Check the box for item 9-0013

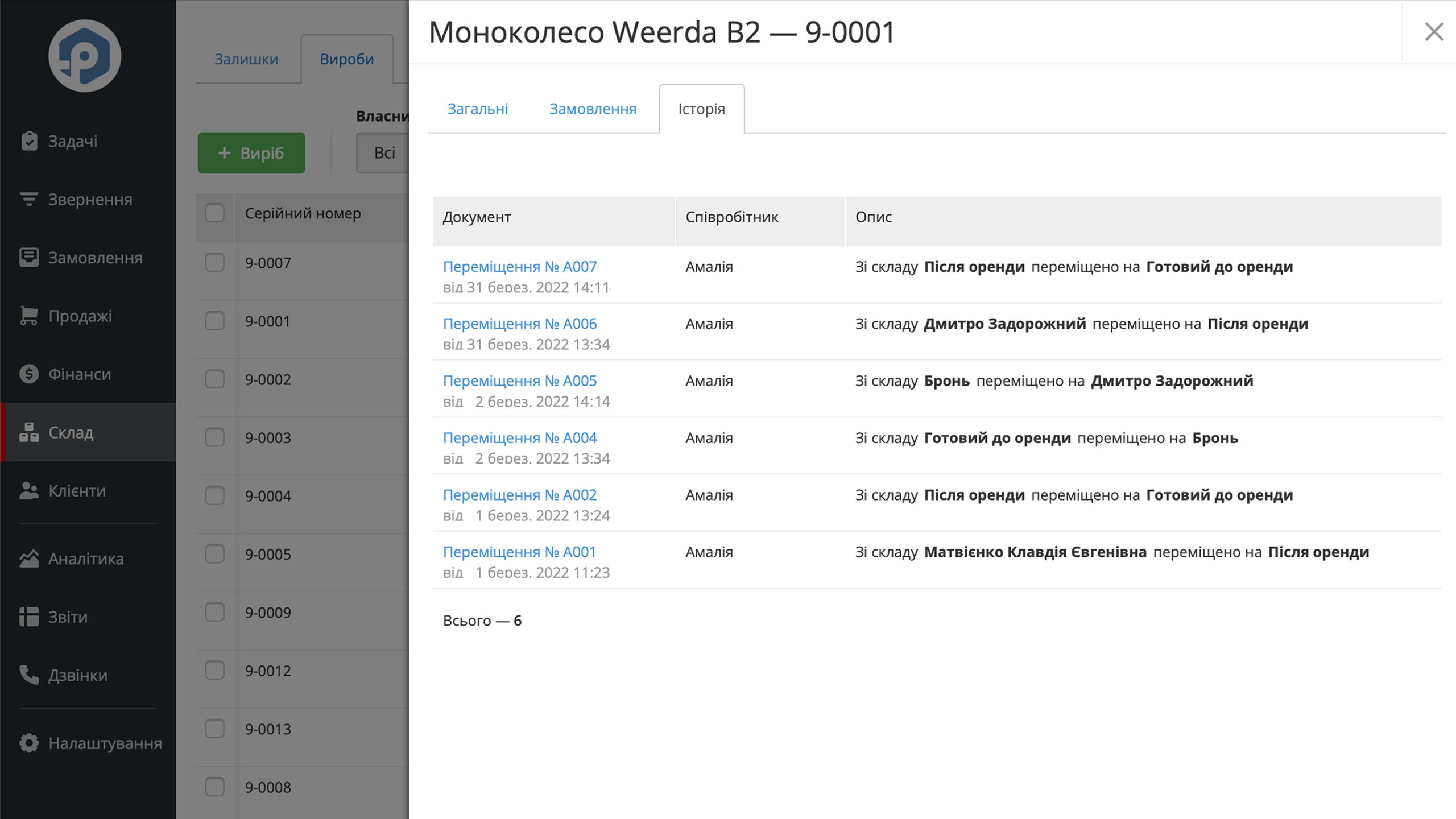click(214, 729)
